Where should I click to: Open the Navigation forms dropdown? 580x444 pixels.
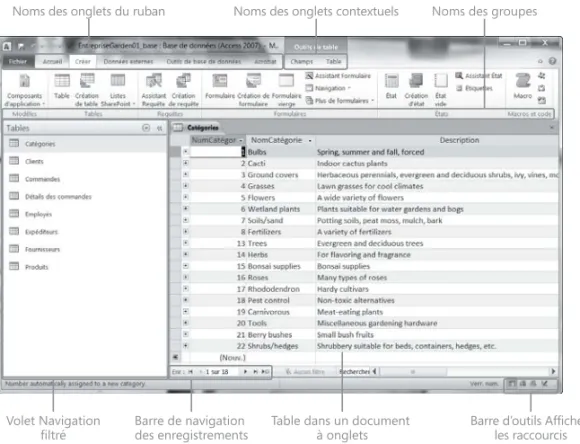point(328,88)
